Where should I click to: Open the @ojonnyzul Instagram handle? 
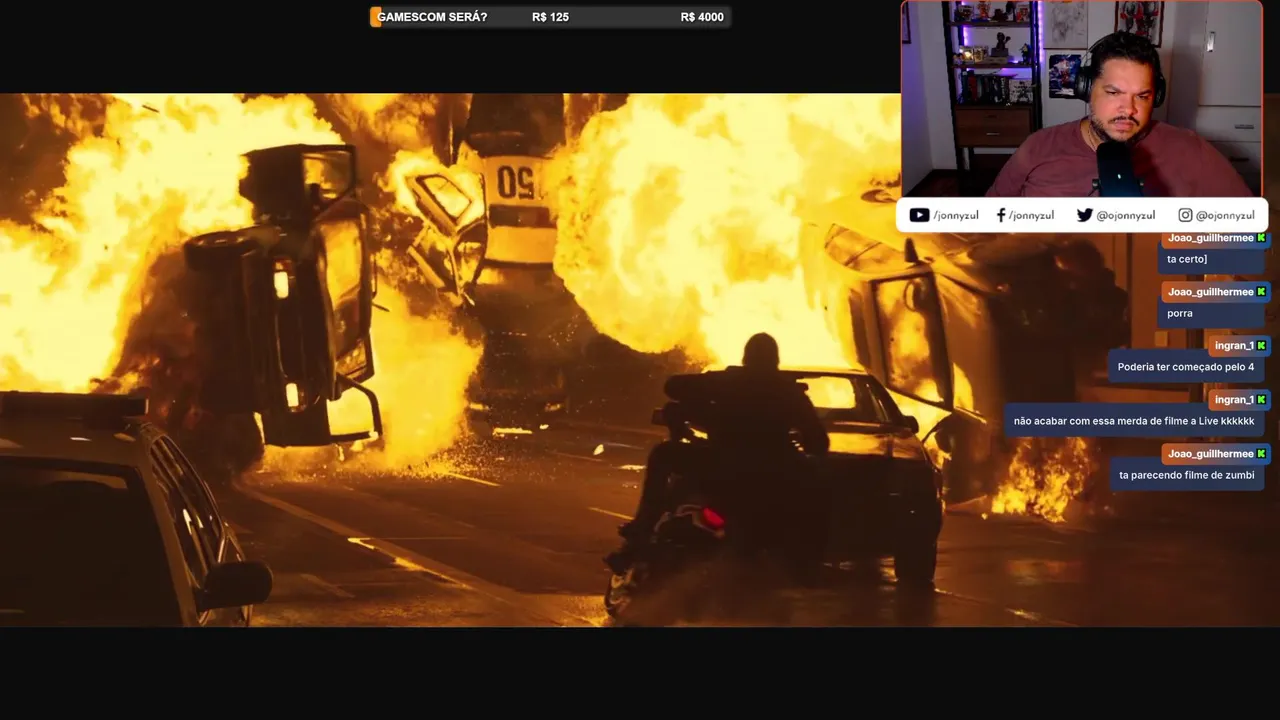point(1225,215)
